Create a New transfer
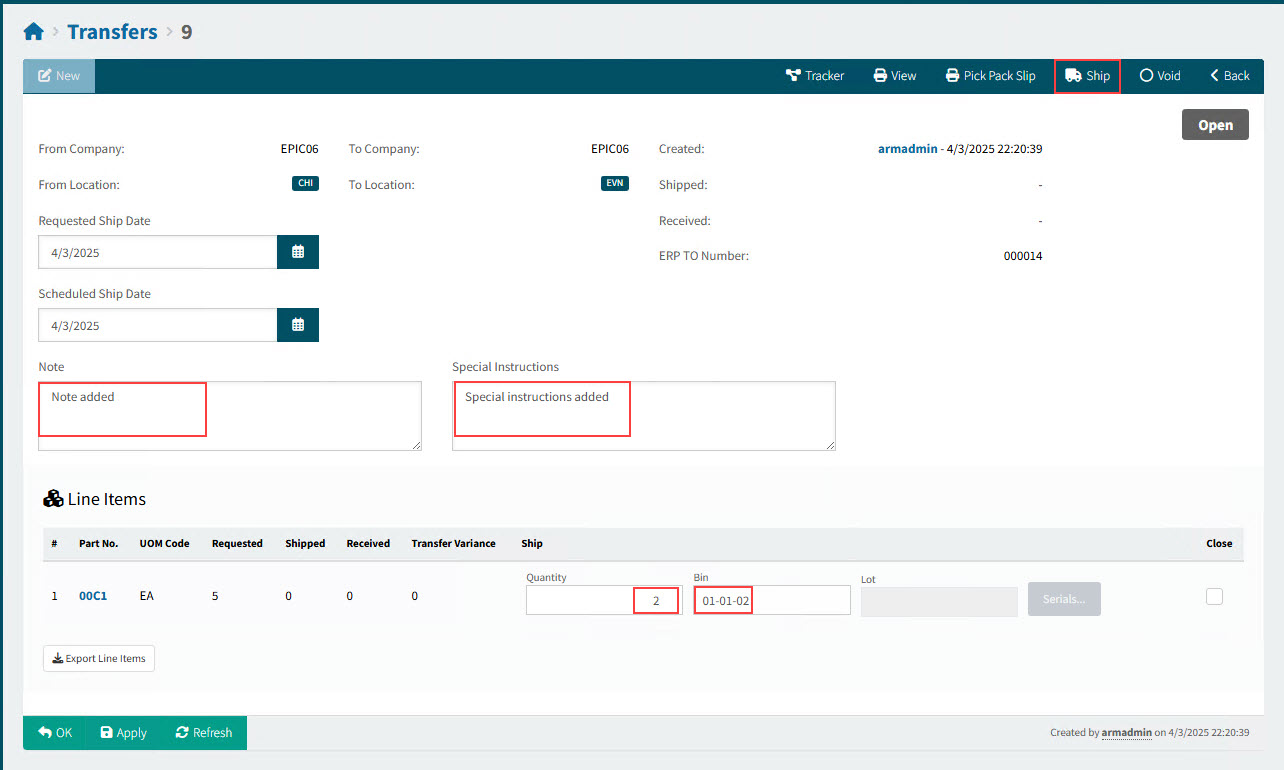Screen dimensions: 1284x770 59,76
